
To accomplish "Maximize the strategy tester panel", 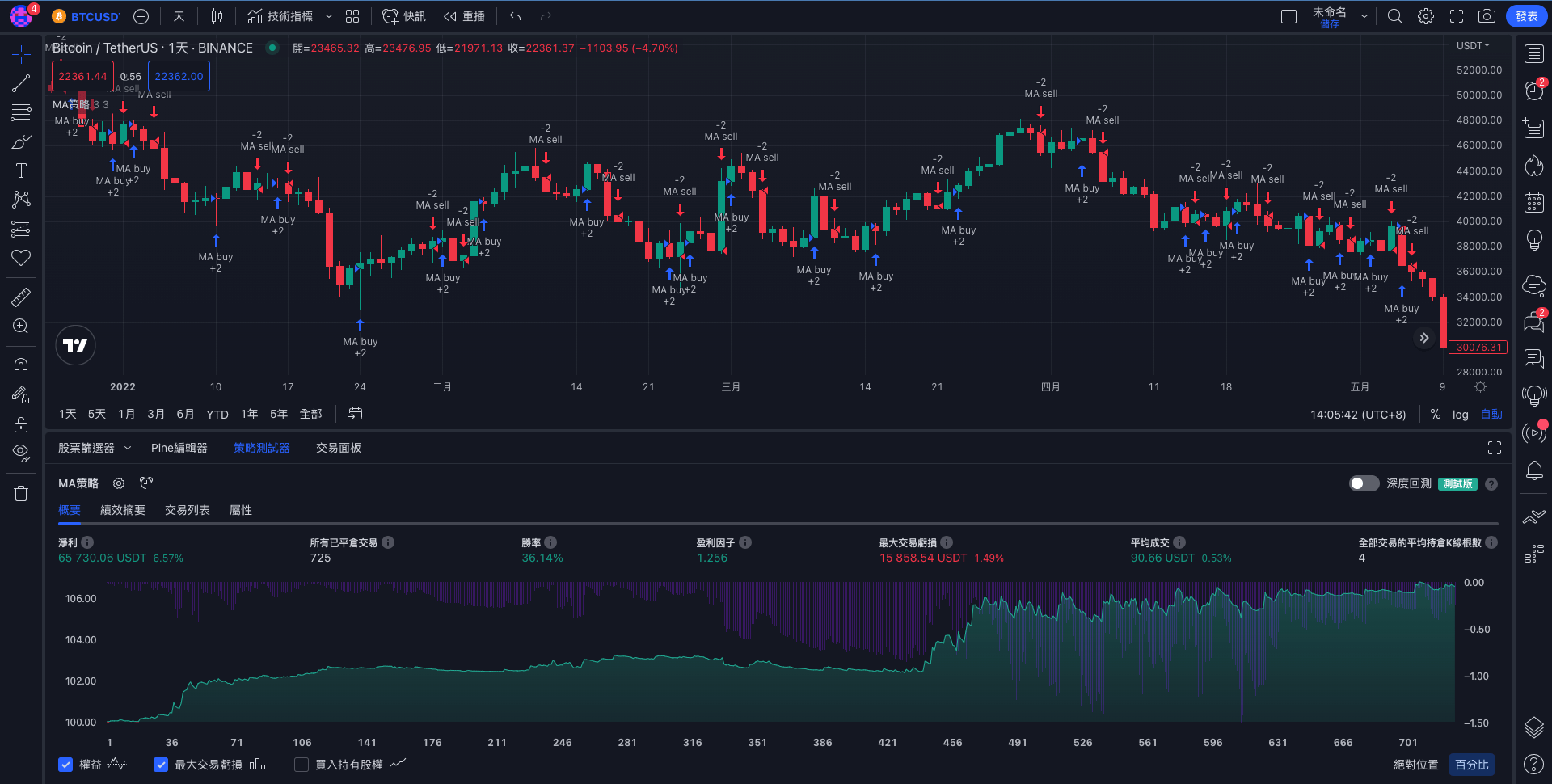I will (1495, 448).
